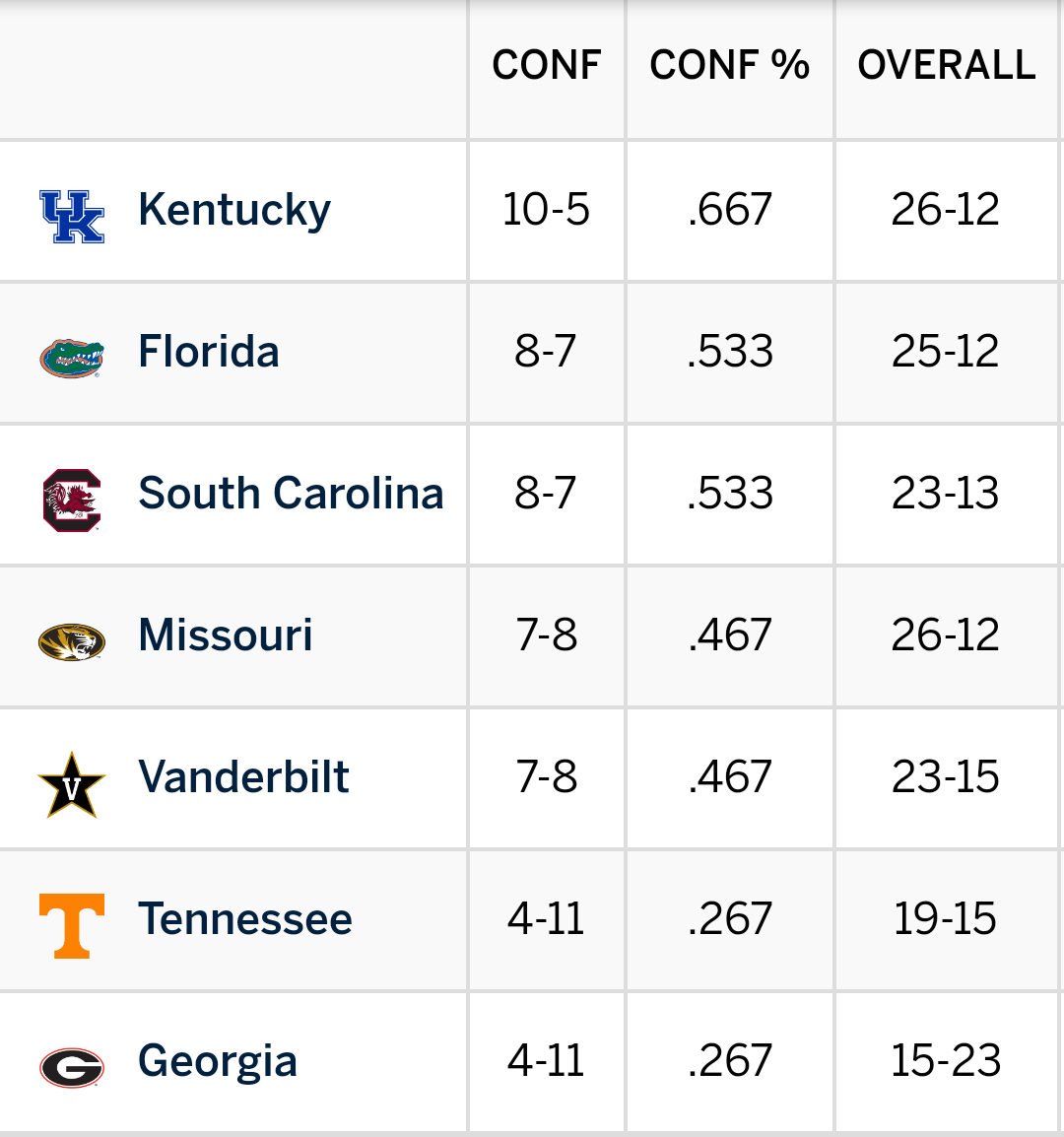Screen dimensions: 1064x1137
Task: Open the Missouri Tigers logo
Action: pyautogui.click(x=72, y=641)
